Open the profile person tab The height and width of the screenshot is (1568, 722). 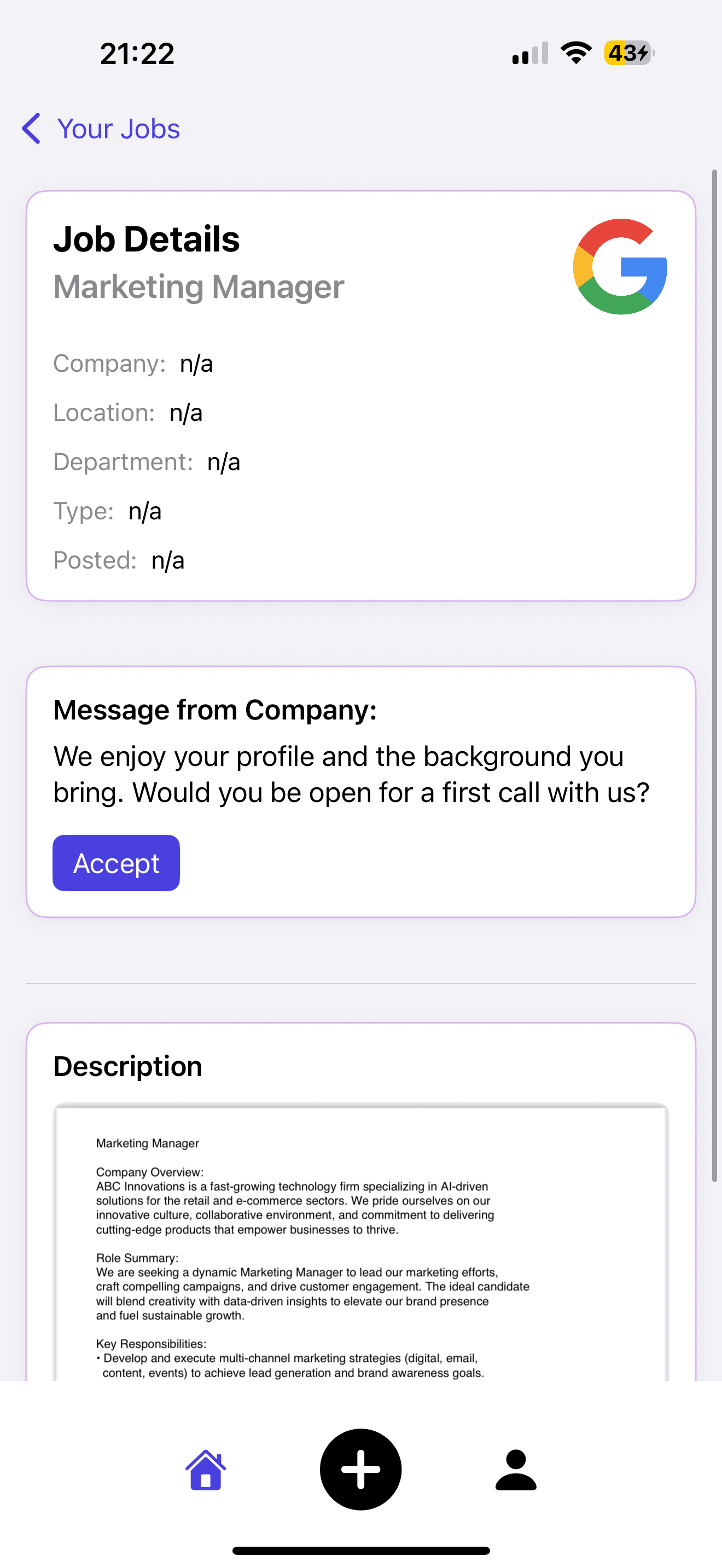[x=516, y=1470]
